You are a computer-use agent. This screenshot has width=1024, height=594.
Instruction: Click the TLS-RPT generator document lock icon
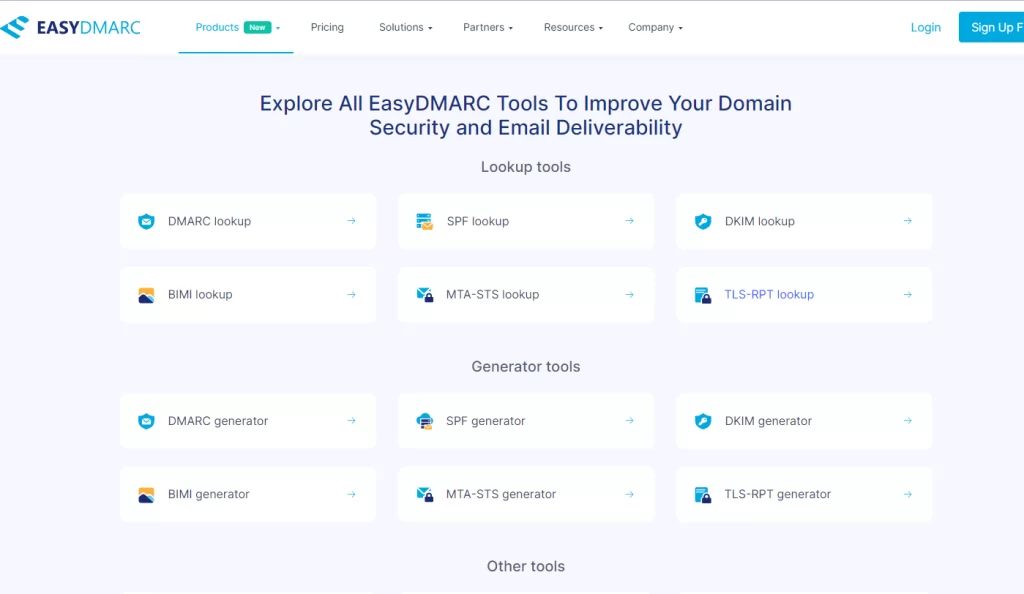pos(703,495)
